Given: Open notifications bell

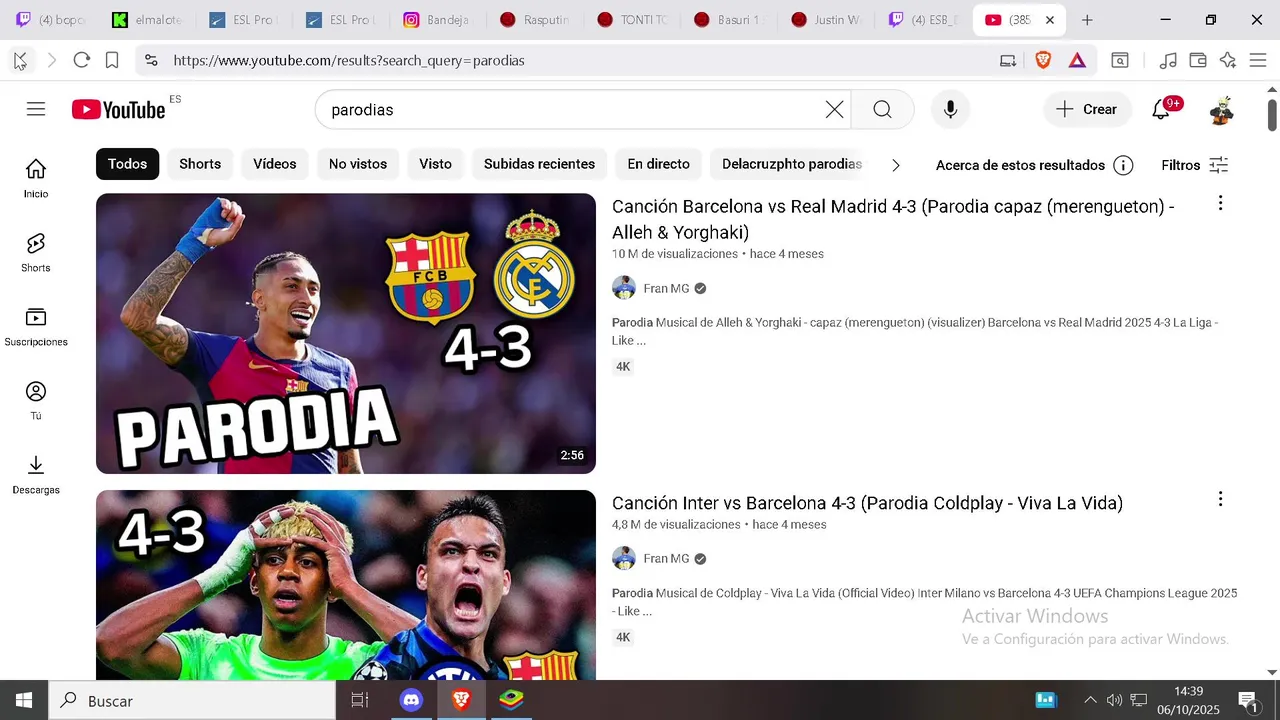Looking at the screenshot, I should coord(1161,110).
